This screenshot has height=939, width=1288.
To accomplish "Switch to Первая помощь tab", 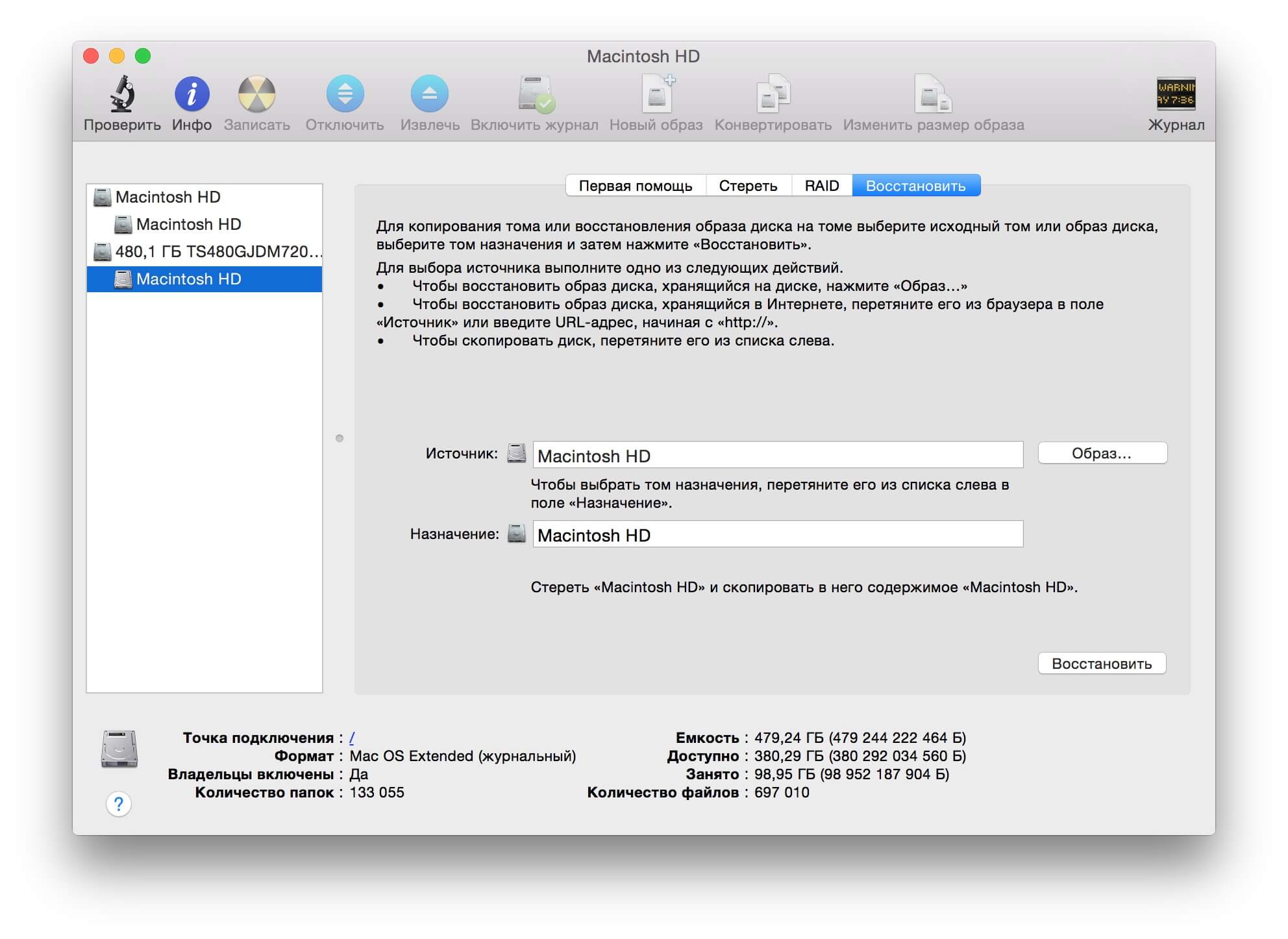I will click(x=636, y=186).
